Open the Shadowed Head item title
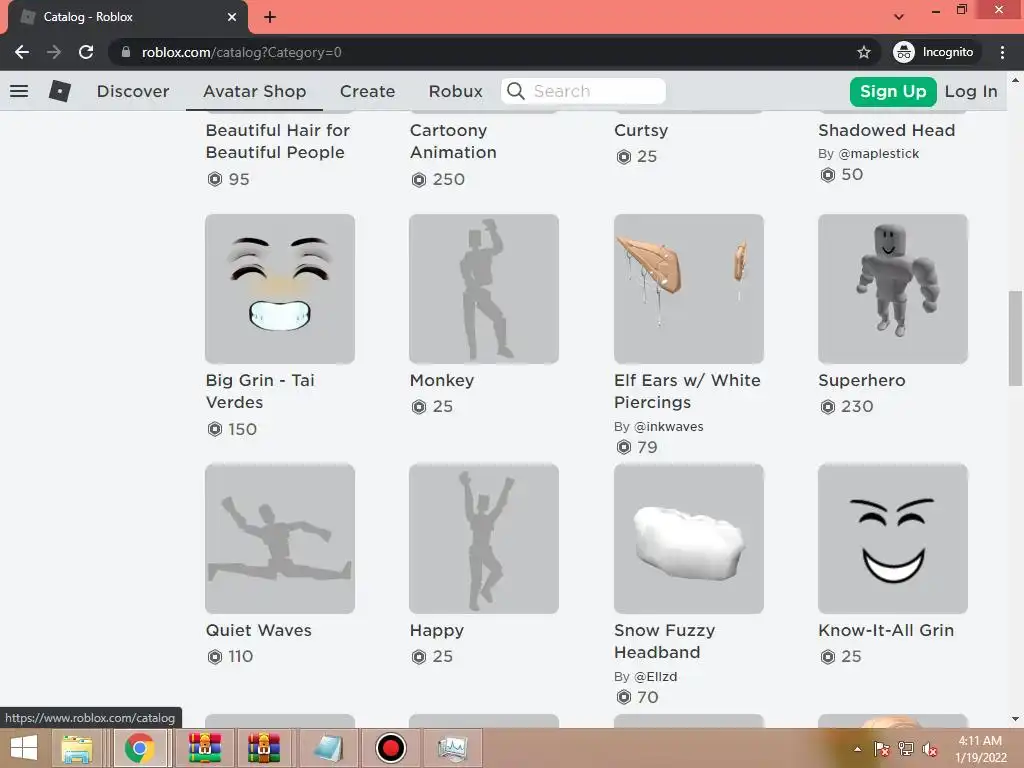This screenshot has height=768, width=1024. click(886, 130)
